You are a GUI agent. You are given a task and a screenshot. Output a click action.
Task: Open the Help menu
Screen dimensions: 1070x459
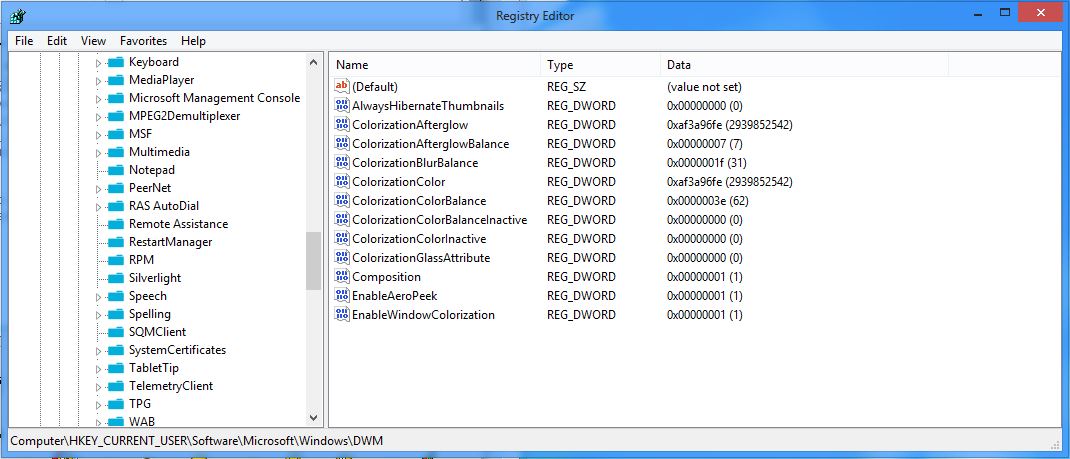(193, 41)
